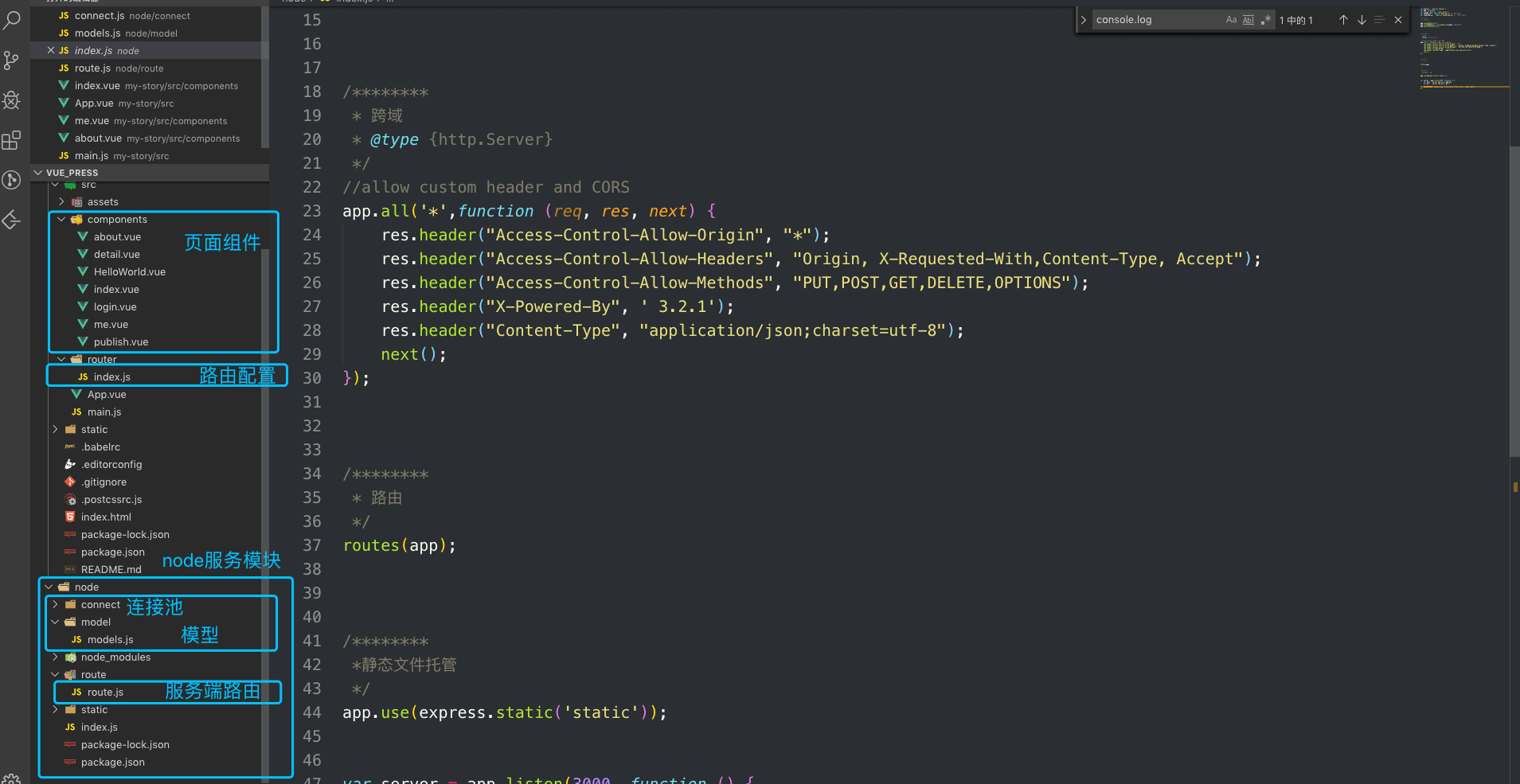
Task: Close the index.js open editor
Action: (51, 51)
